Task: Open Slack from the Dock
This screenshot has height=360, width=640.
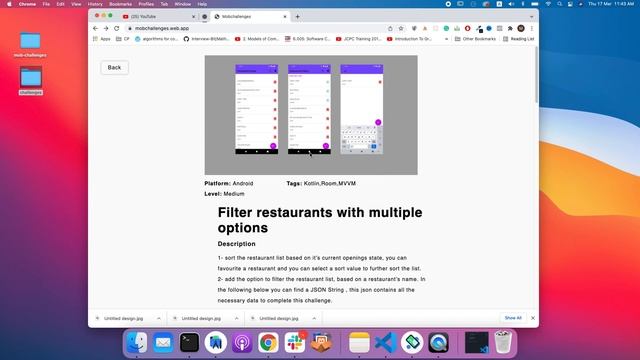Action: click(295, 342)
